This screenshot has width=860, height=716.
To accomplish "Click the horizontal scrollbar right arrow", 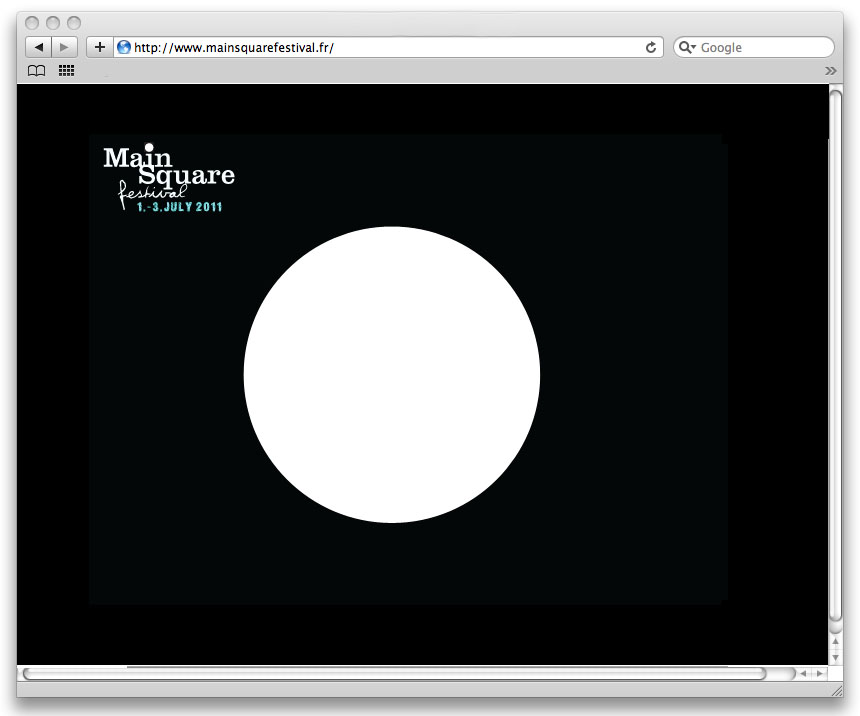I will click(820, 673).
